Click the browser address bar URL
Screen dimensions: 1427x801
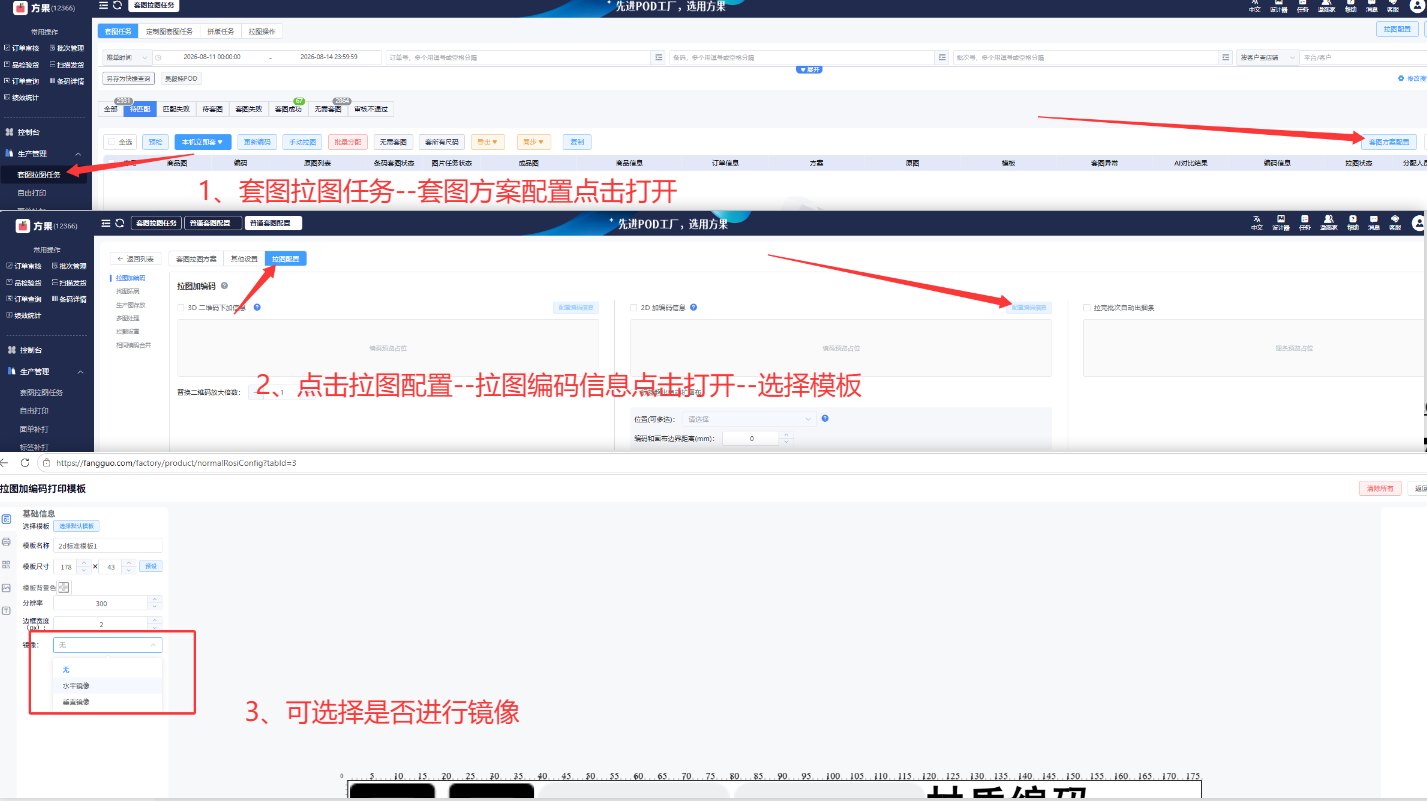click(176, 463)
